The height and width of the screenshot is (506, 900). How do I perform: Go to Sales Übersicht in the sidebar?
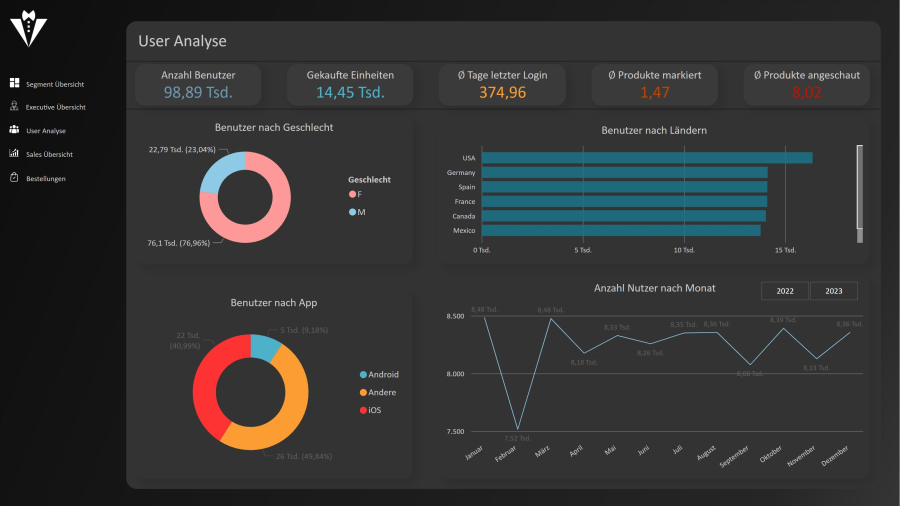point(49,154)
